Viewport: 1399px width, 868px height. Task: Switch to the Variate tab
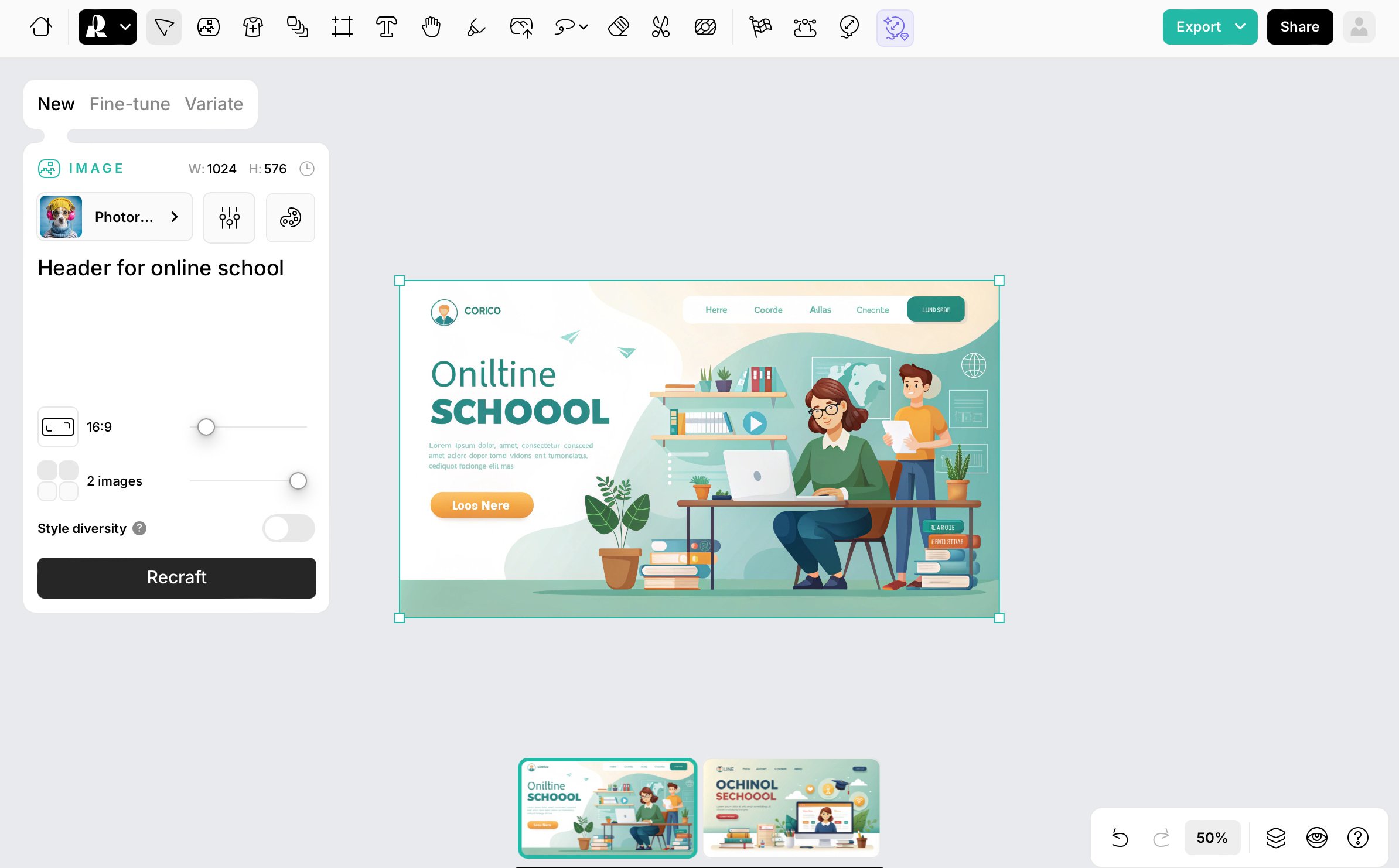tap(214, 104)
